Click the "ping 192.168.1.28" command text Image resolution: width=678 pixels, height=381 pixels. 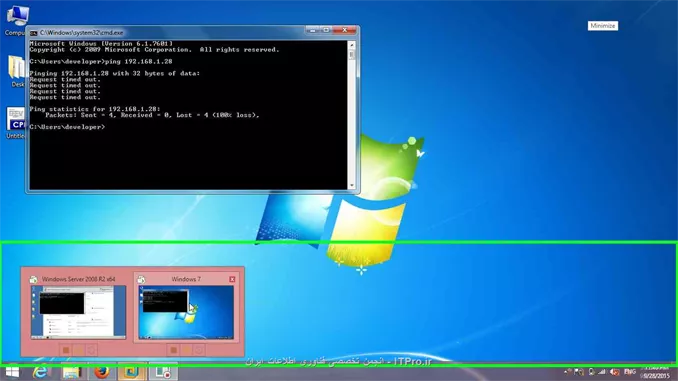(x=139, y=62)
